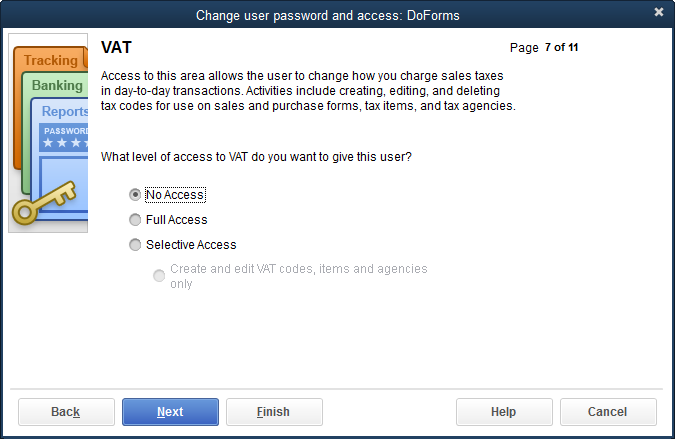Choose Full Access for VAT
The image size is (675, 439).
click(x=135, y=220)
